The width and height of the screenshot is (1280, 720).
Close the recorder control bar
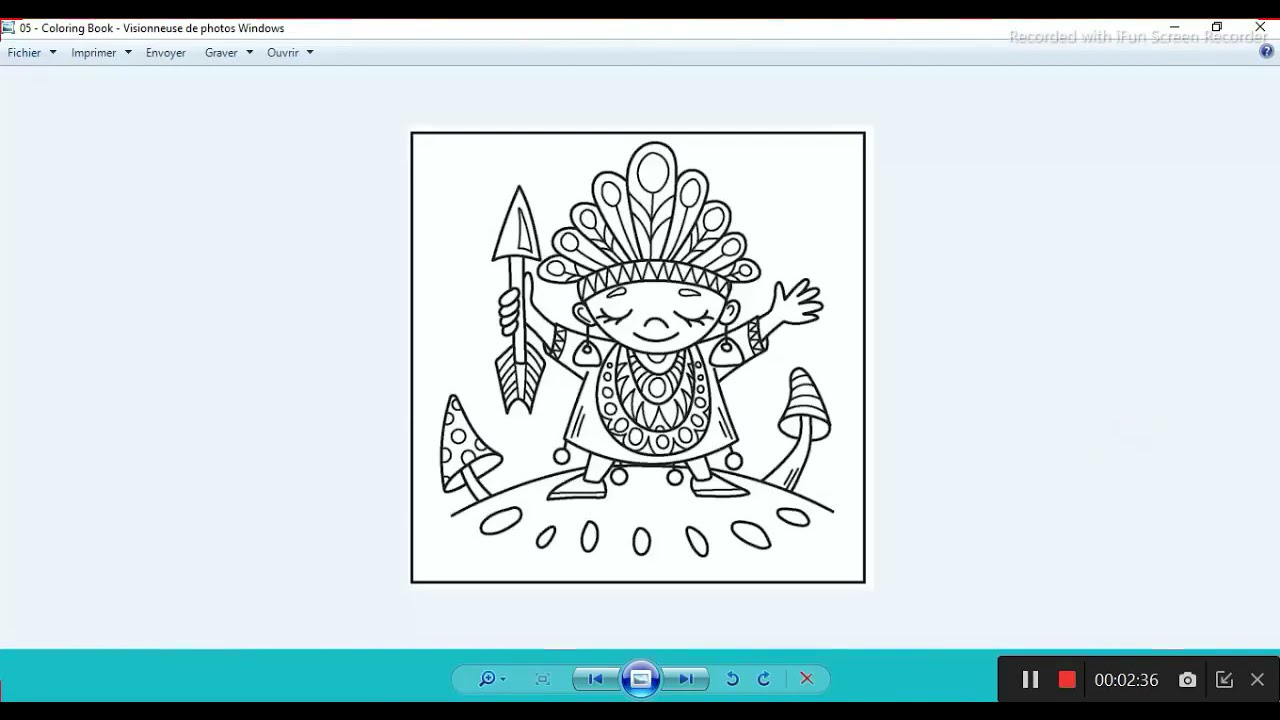1258,680
